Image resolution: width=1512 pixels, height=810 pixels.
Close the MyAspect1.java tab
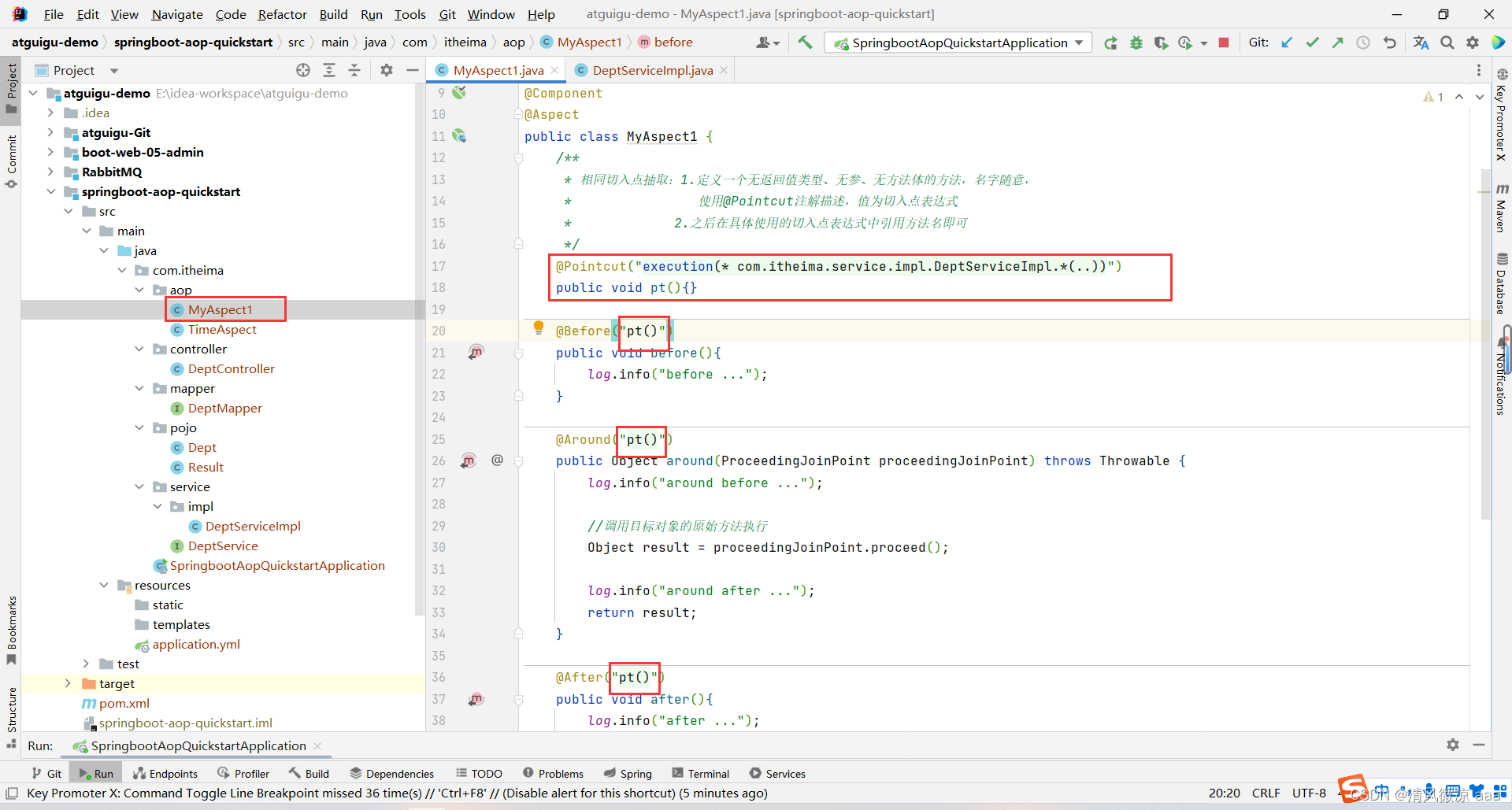point(554,70)
